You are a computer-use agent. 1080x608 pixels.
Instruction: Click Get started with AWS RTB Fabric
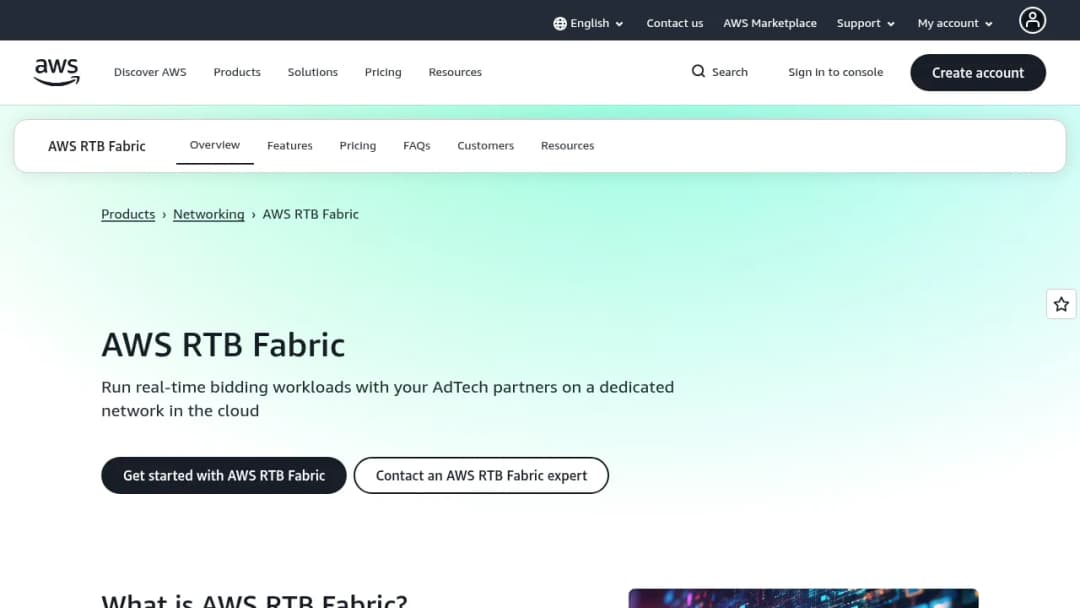coord(224,476)
